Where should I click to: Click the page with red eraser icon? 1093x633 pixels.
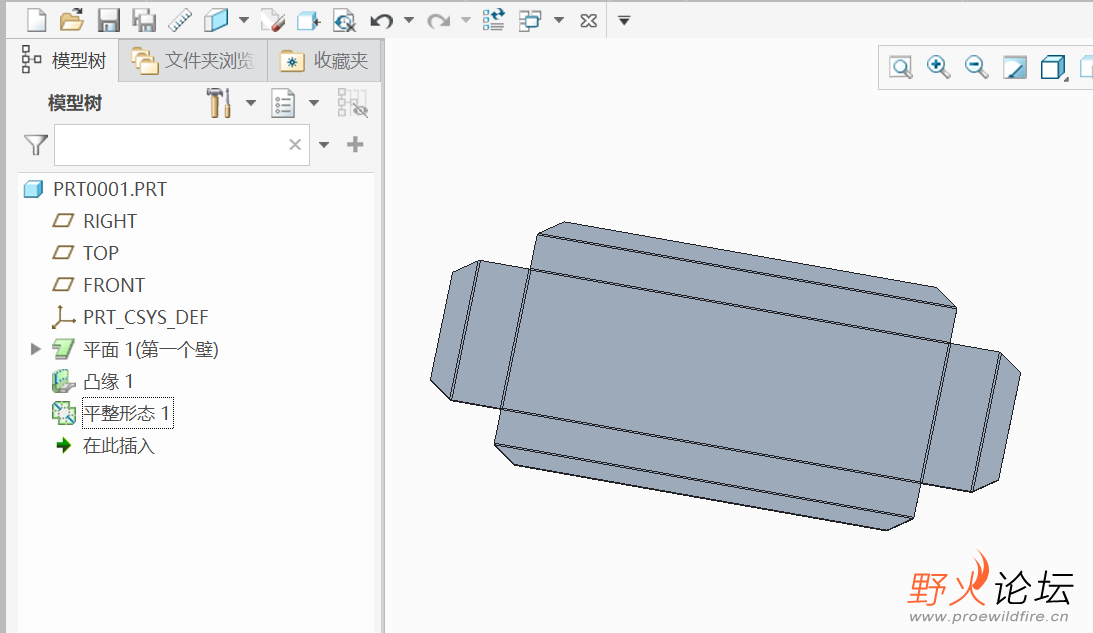coord(273,21)
